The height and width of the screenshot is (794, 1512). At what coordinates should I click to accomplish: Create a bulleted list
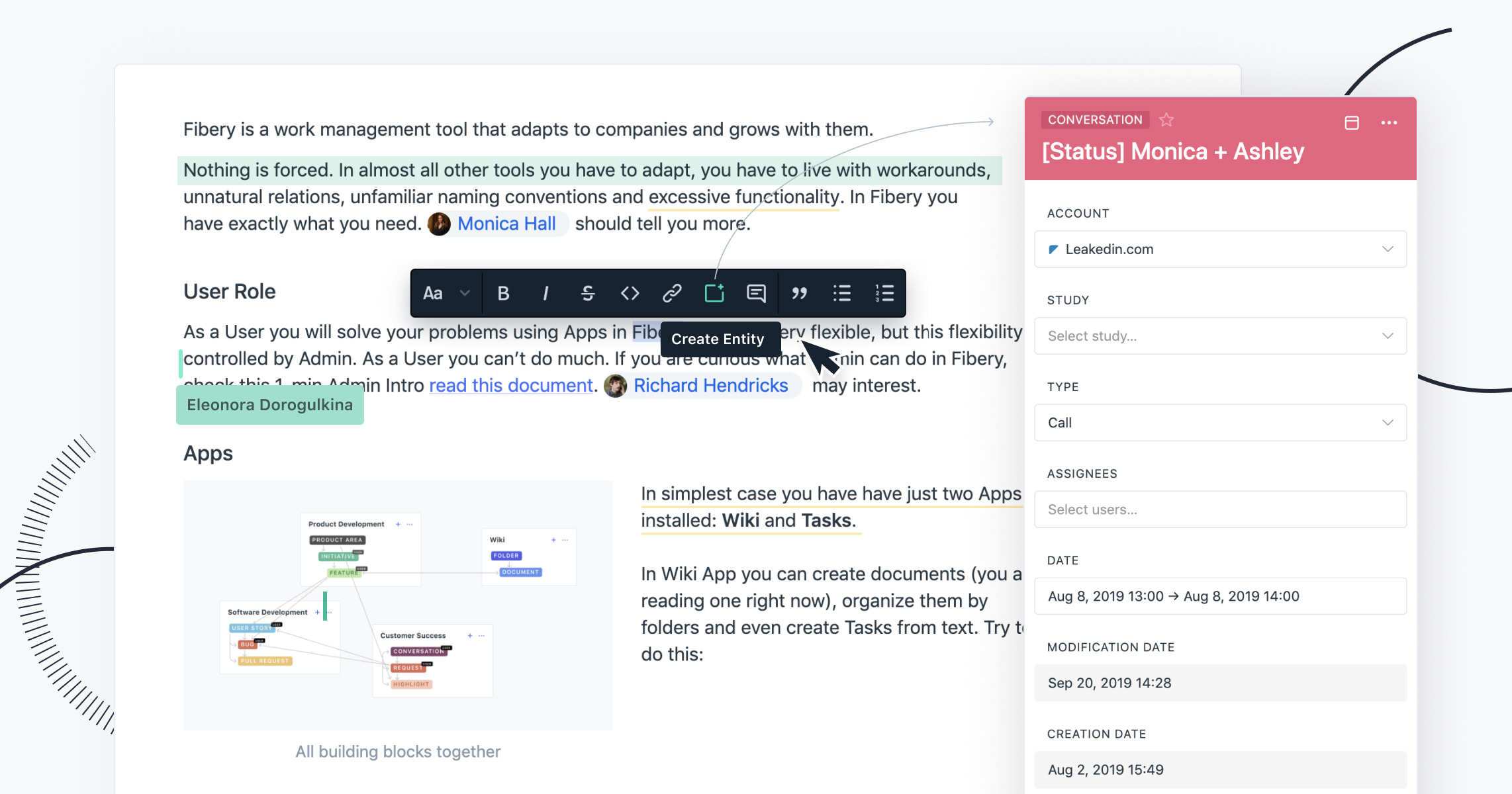[x=842, y=293]
